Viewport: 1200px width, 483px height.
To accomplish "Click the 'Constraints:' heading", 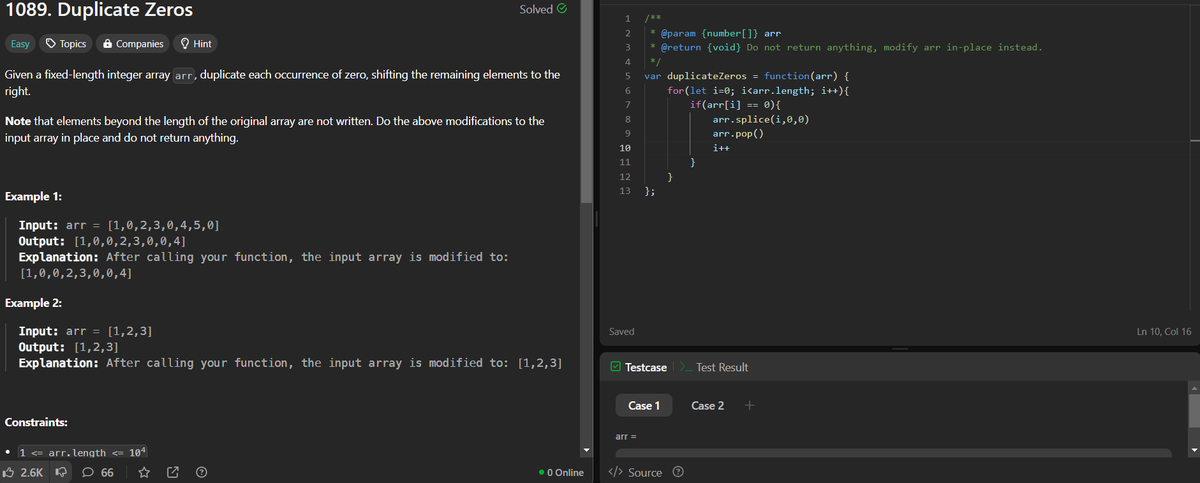I will [37, 423].
